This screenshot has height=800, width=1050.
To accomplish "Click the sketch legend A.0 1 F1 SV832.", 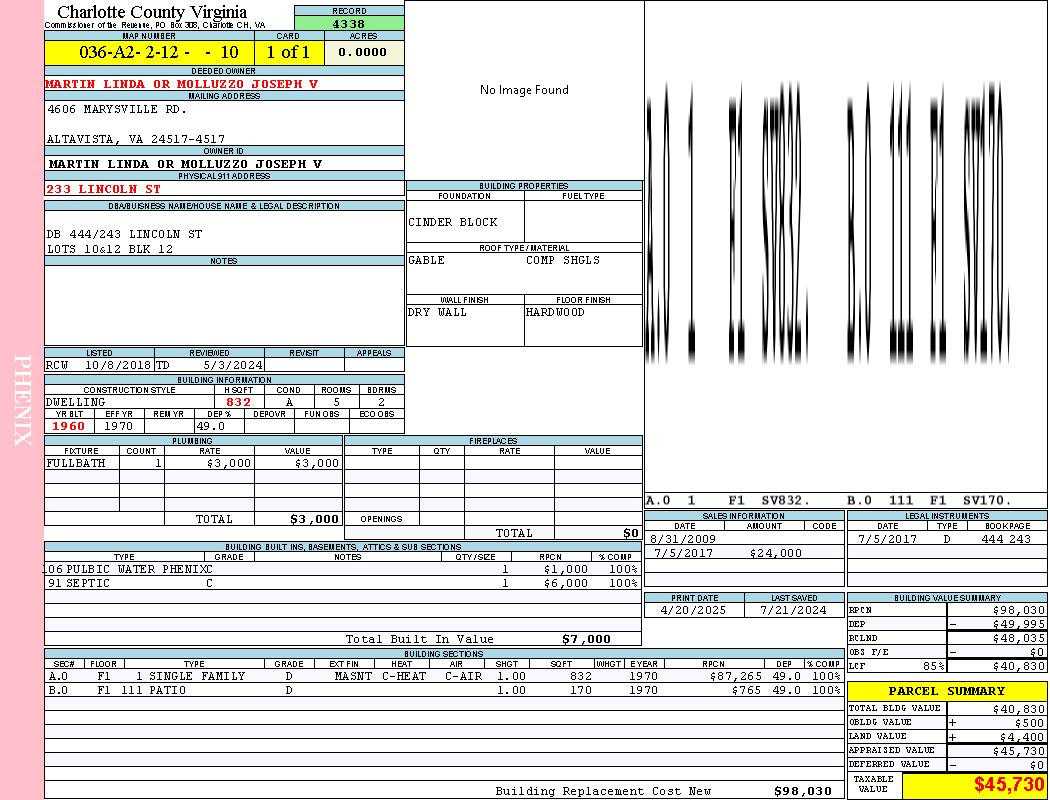I will pyautogui.click(x=728, y=500).
